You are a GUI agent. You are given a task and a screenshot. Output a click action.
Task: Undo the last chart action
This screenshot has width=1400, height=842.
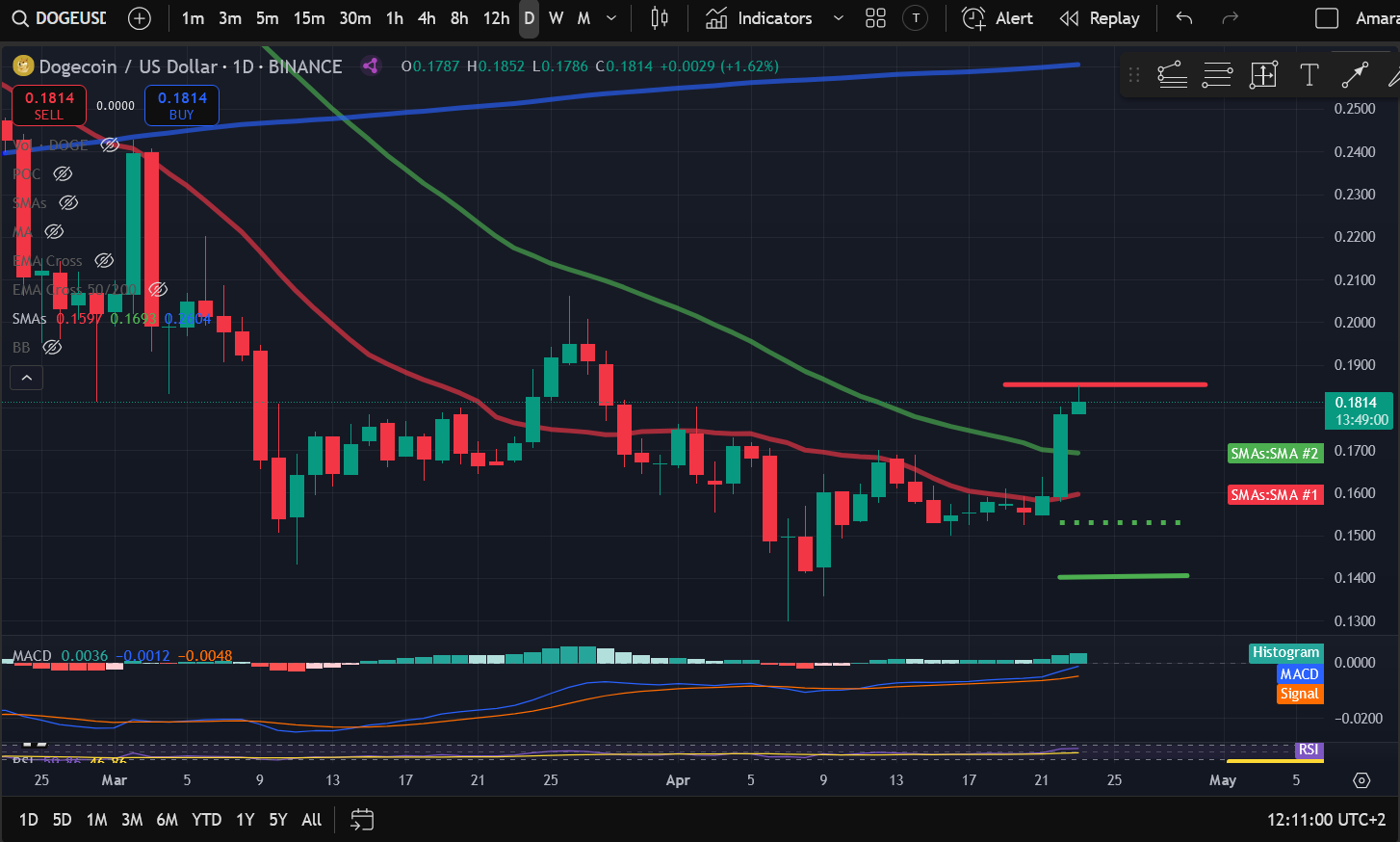click(1184, 18)
